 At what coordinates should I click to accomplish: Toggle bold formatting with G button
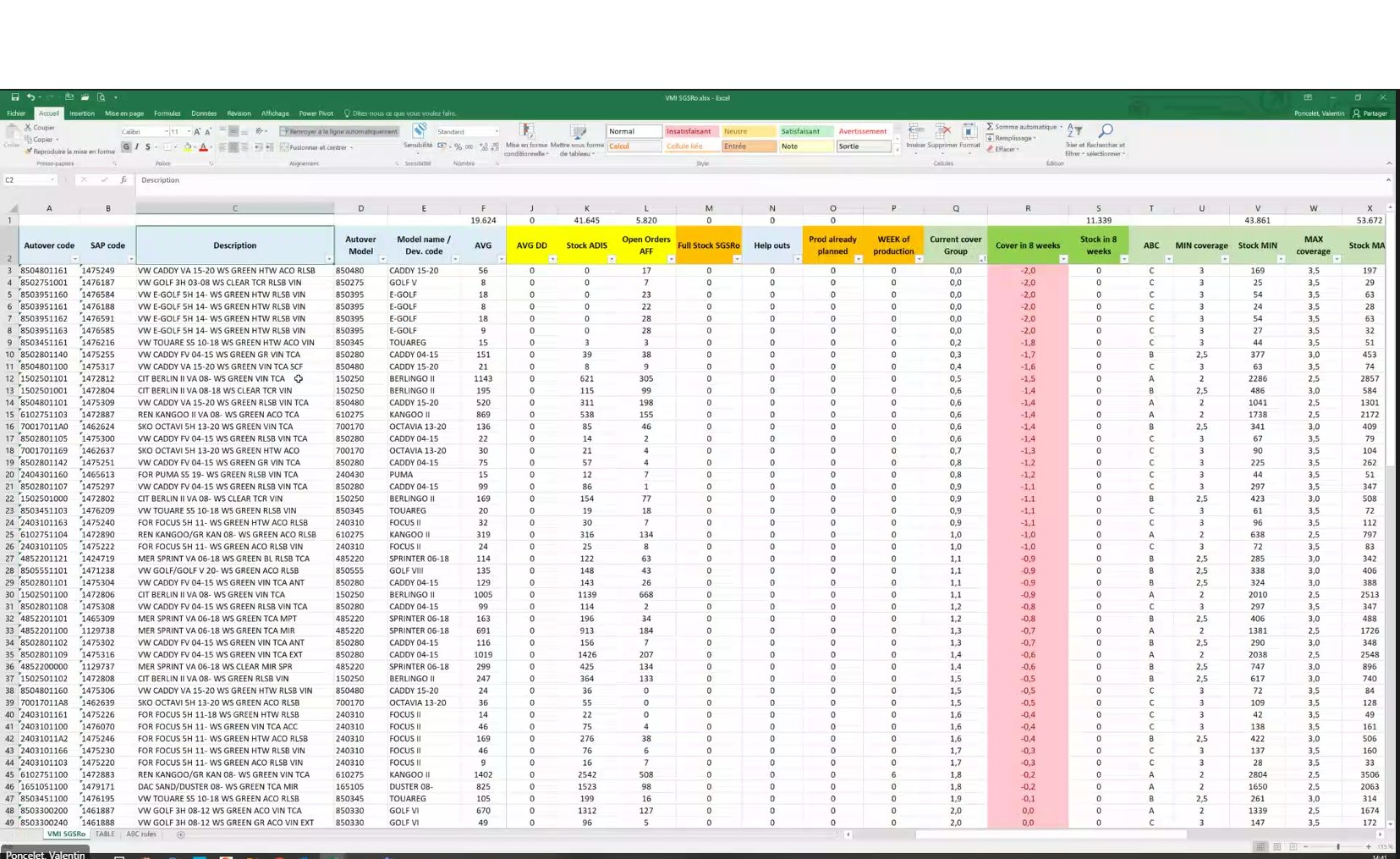(x=126, y=147)
